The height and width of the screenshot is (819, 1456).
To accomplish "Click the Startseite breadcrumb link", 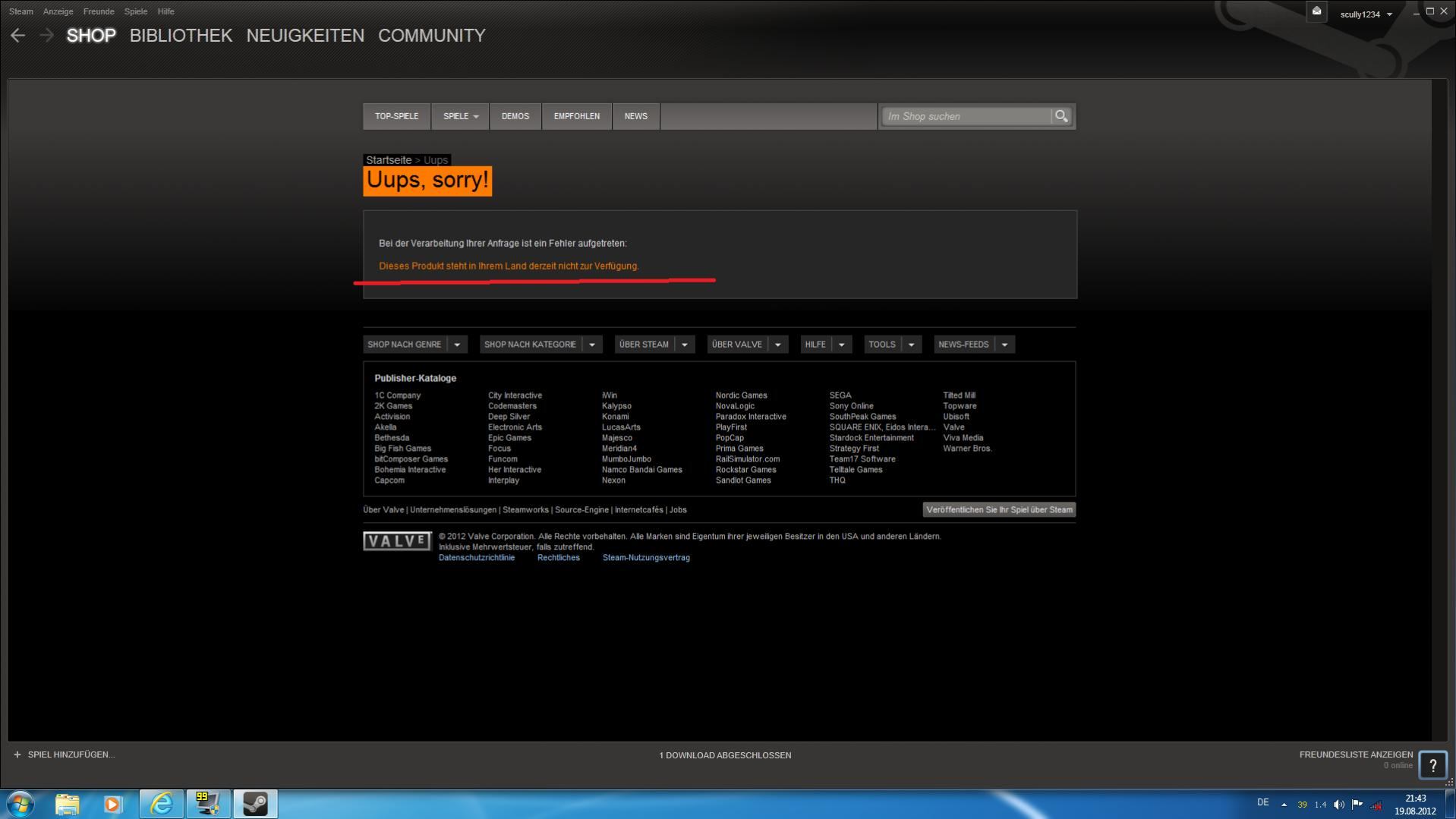I will click(x=389, y=160).
